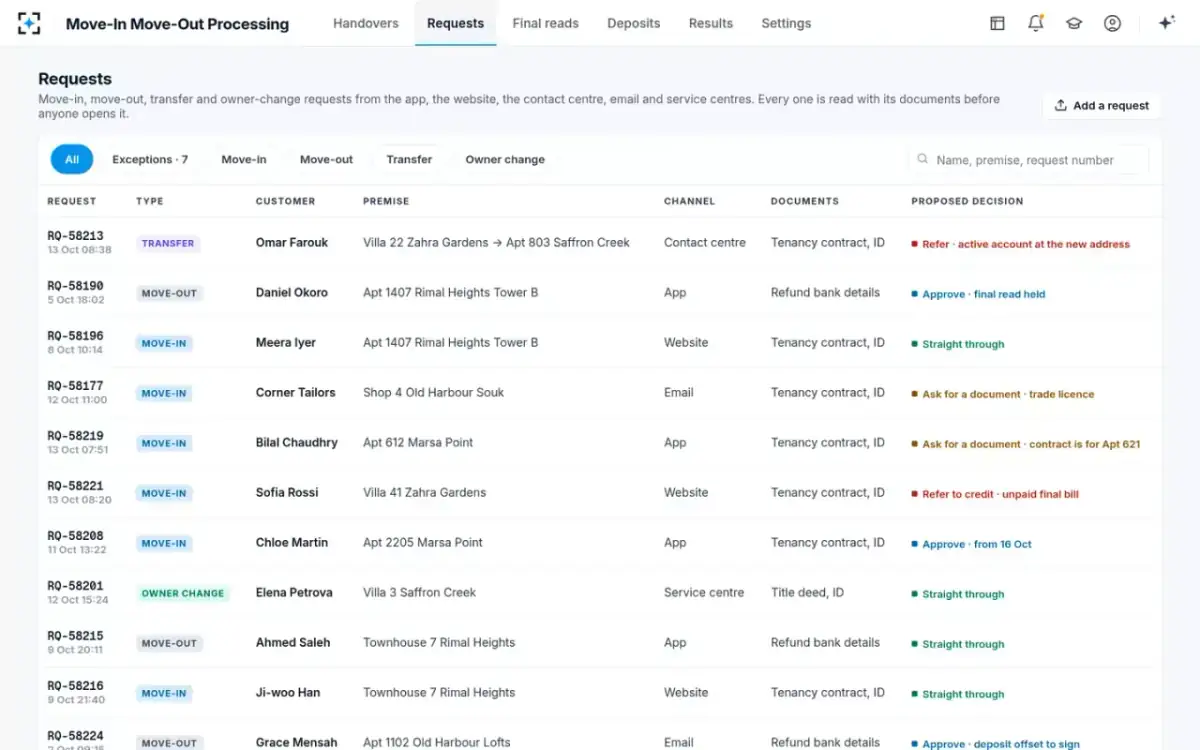
Task: Click the search magnifier icon
Action: point(922,159)
